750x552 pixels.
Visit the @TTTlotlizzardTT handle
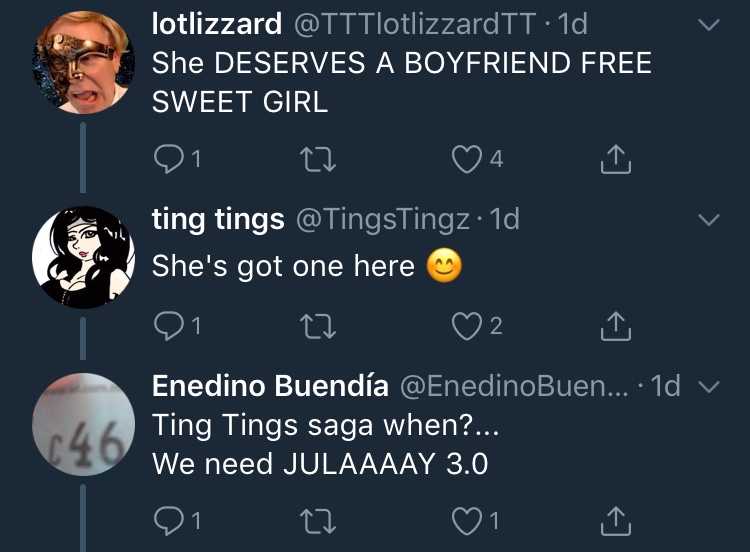tap(415, 24)
